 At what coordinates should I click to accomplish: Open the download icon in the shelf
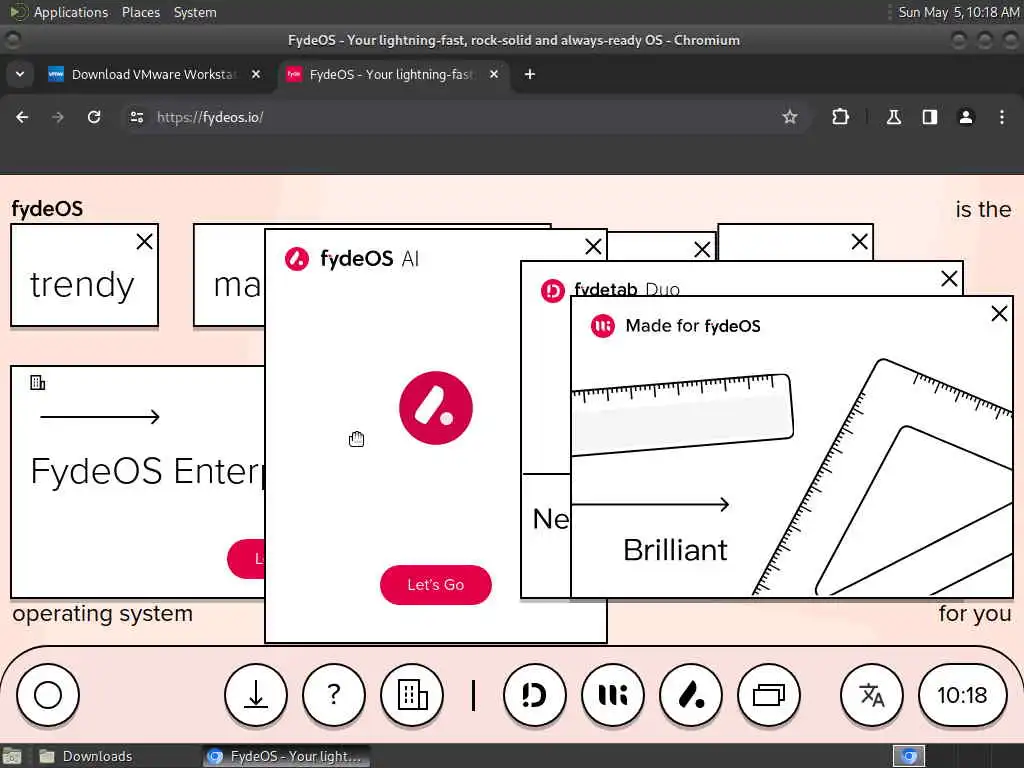pyautogui.click(x=256, y=695)
